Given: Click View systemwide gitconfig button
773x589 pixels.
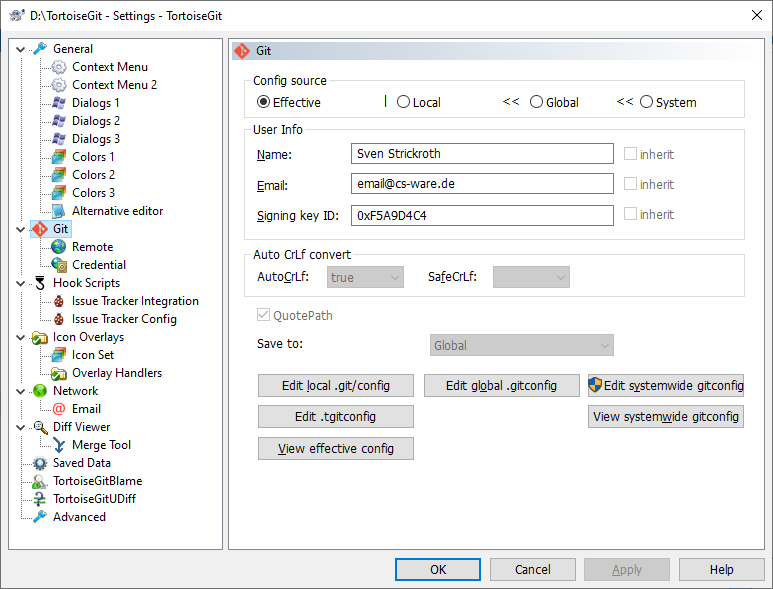Looking at the screenshot, I should point(666,416).
